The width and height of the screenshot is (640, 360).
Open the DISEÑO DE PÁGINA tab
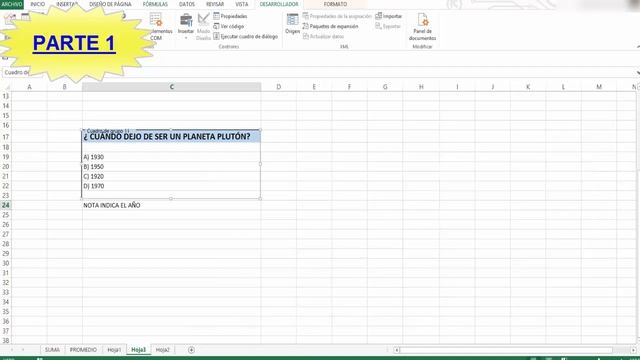pos(110,4)
